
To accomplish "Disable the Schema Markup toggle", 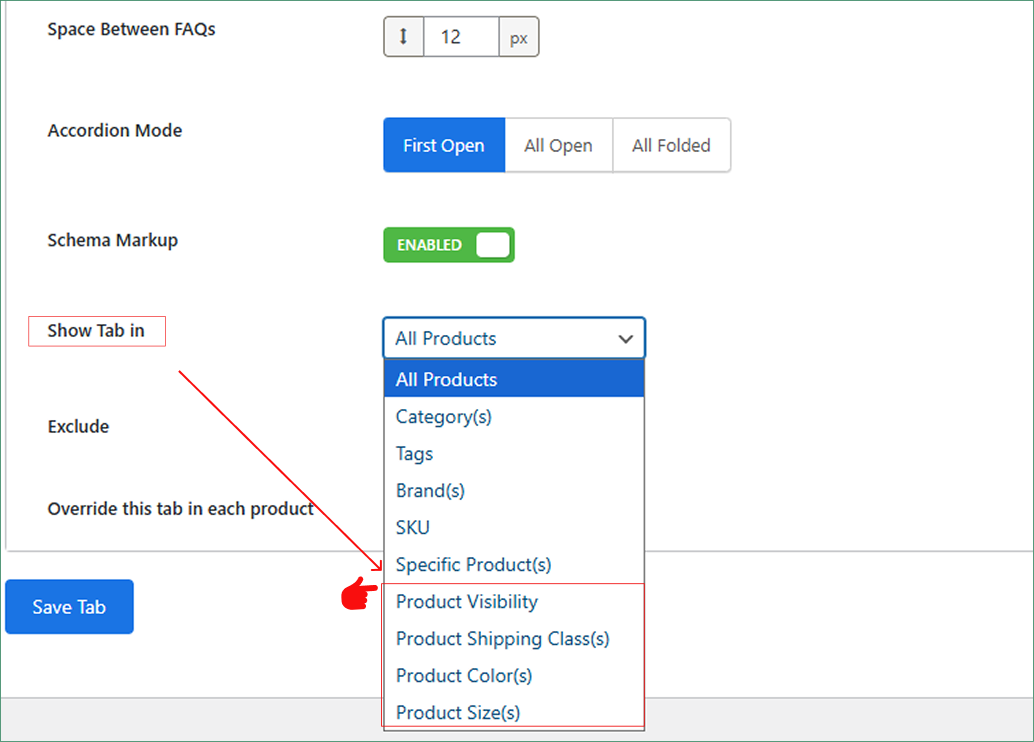I will click(x=448, y=244).
